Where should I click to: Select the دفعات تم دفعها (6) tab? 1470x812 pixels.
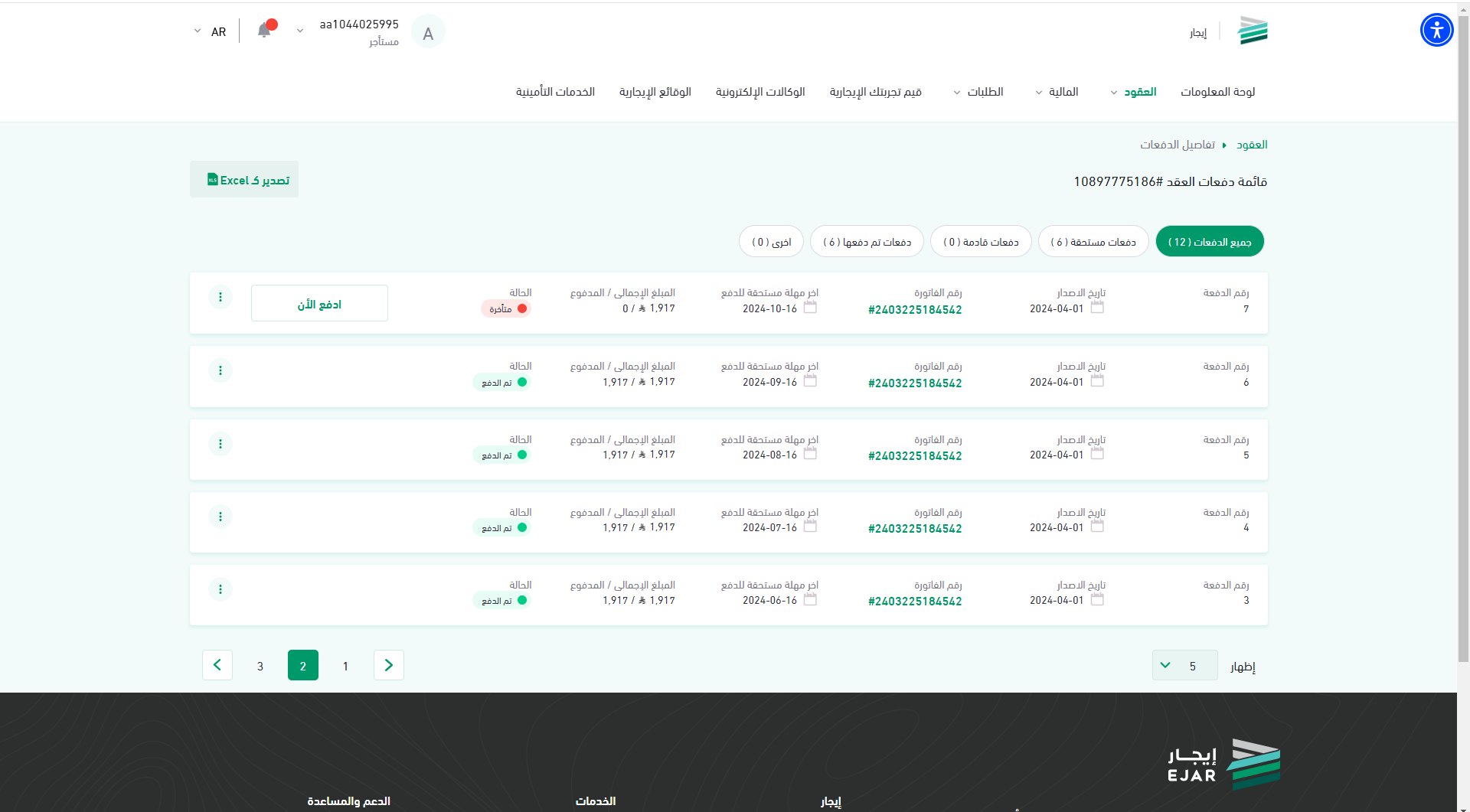tap(867, 242)
